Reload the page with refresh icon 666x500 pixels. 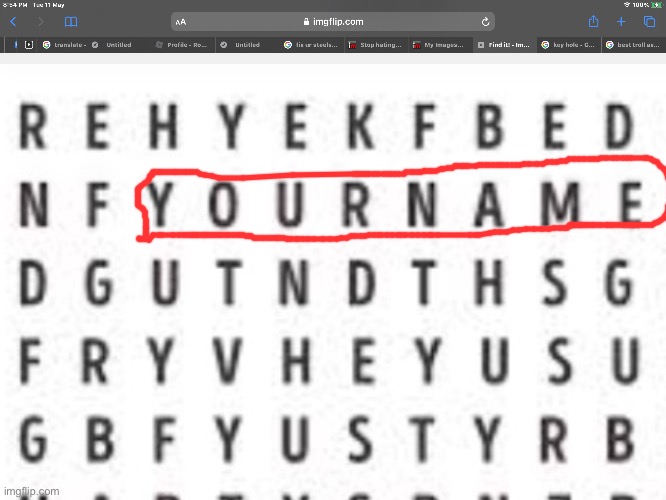(485, 21)
